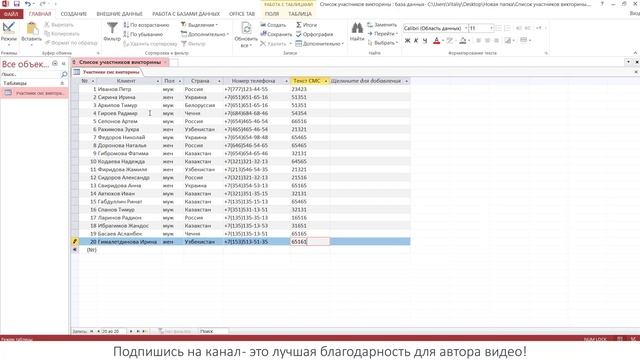This screenshot has height=360, width=640.
Task: Switch to the ТАБЛИЦА tab
Action: [300, 14]
